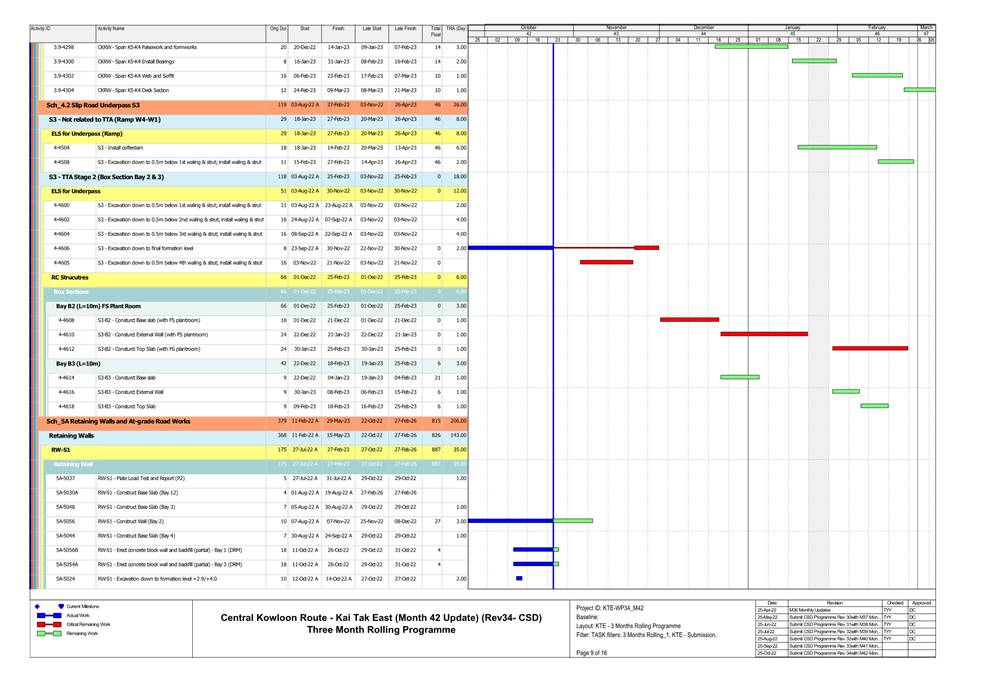Collapse the Sch_5A Retaining Walls group band
This screenshot has width=992, height=700.
click(118, 421)
